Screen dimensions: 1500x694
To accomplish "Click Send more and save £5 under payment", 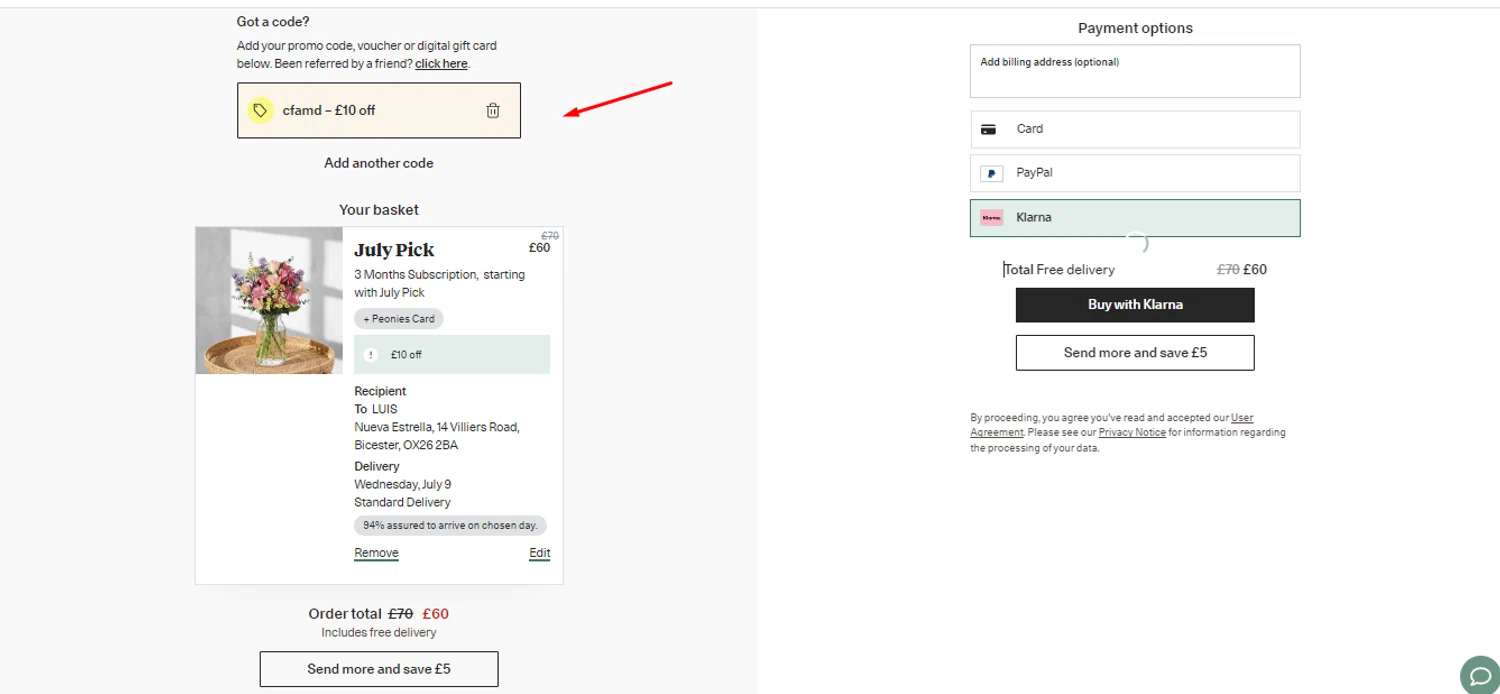I will [1134, 353].
